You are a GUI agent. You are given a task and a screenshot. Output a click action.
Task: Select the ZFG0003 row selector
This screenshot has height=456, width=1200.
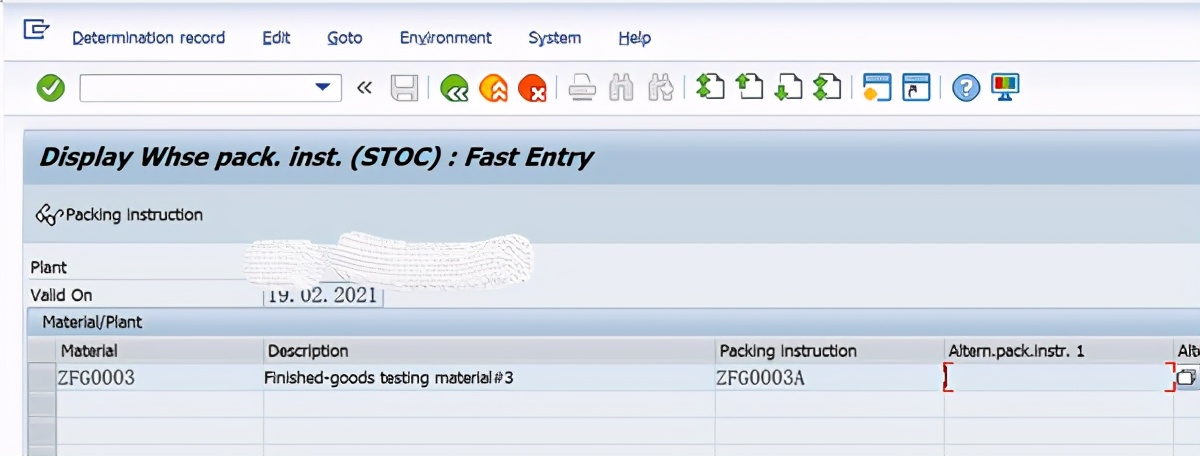(x=41, y=378)
